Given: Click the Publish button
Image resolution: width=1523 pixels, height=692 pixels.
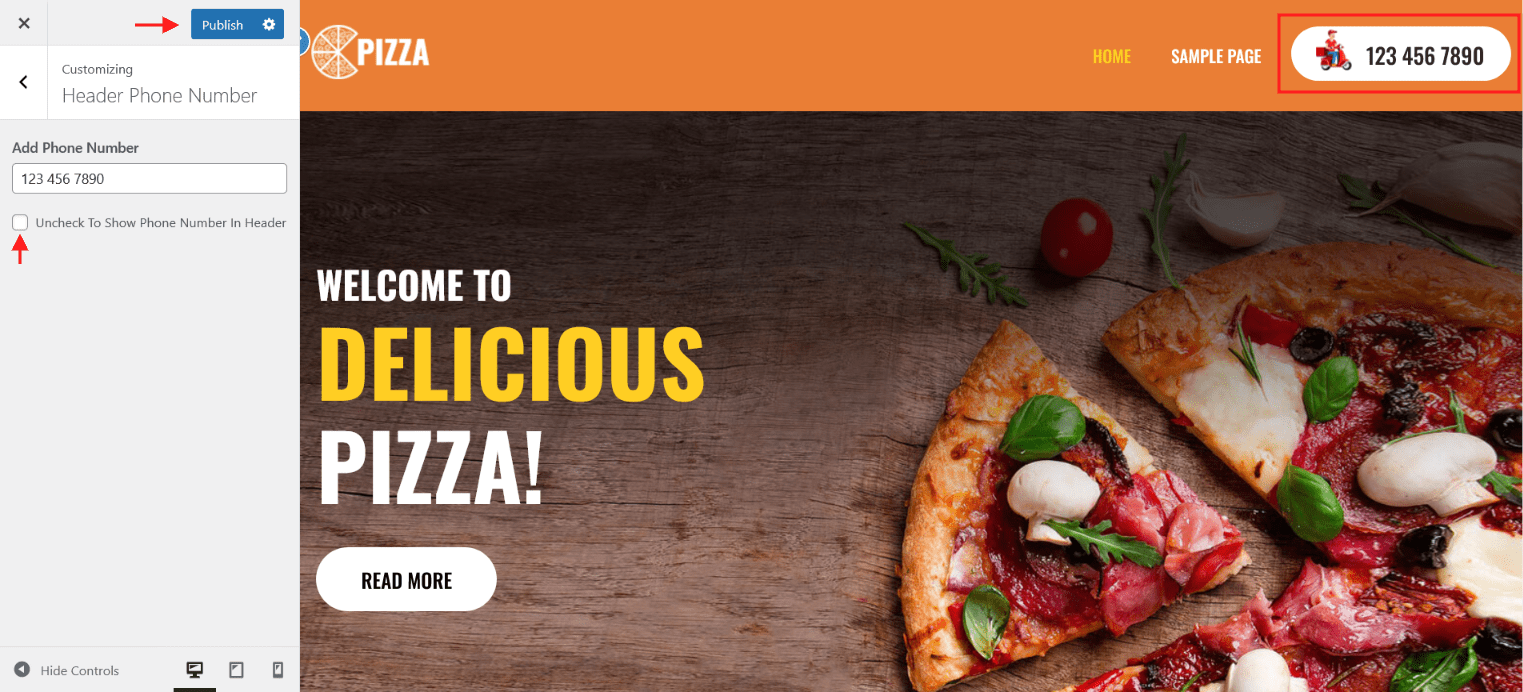Looking at the screenshot, I should click(222, 24).
